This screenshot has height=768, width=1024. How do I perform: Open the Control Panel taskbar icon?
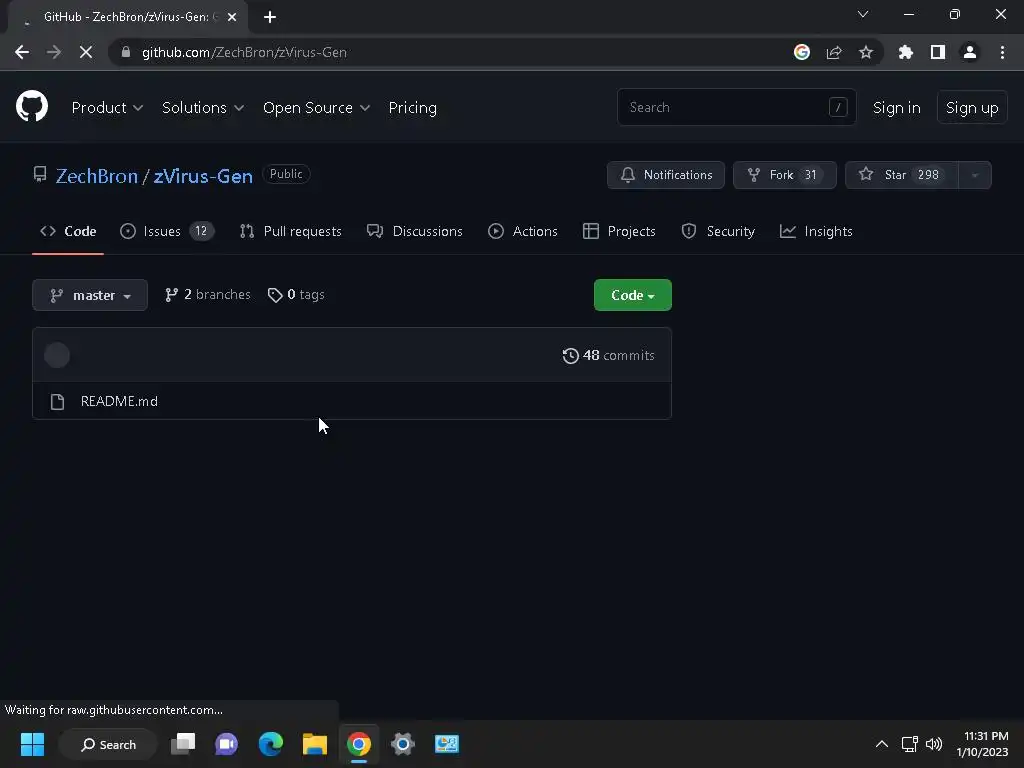[447, 744]
